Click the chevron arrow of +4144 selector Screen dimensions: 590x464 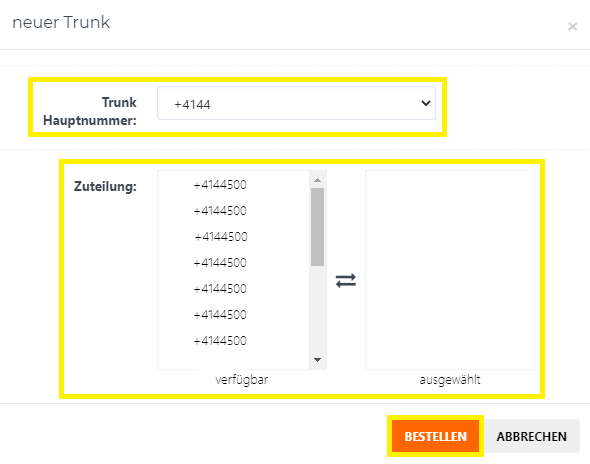click(426, 103)
